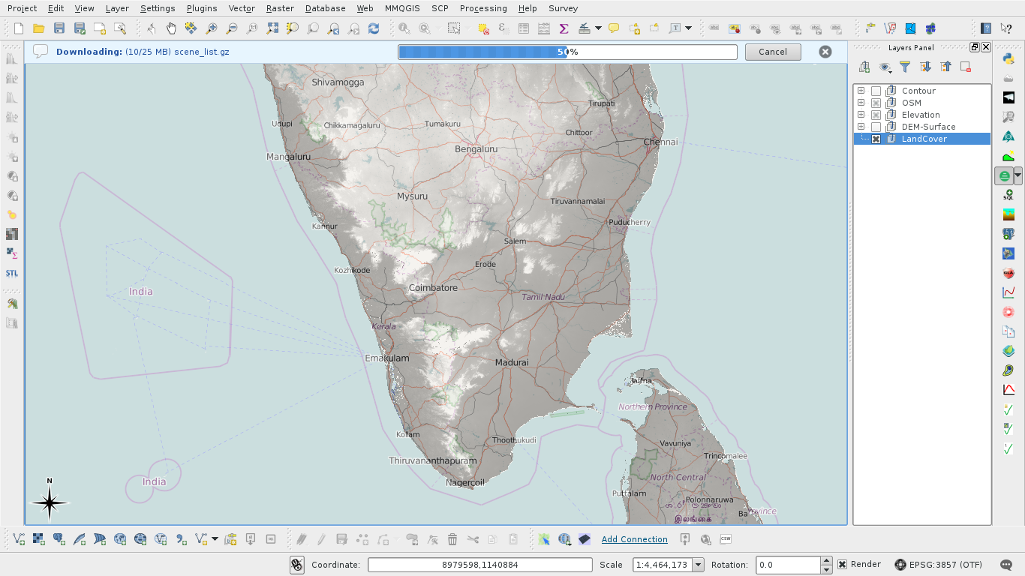This screenshot has width=1025, height=576.
Task: Expand the OSM layer group
Action: coord(860,103)
